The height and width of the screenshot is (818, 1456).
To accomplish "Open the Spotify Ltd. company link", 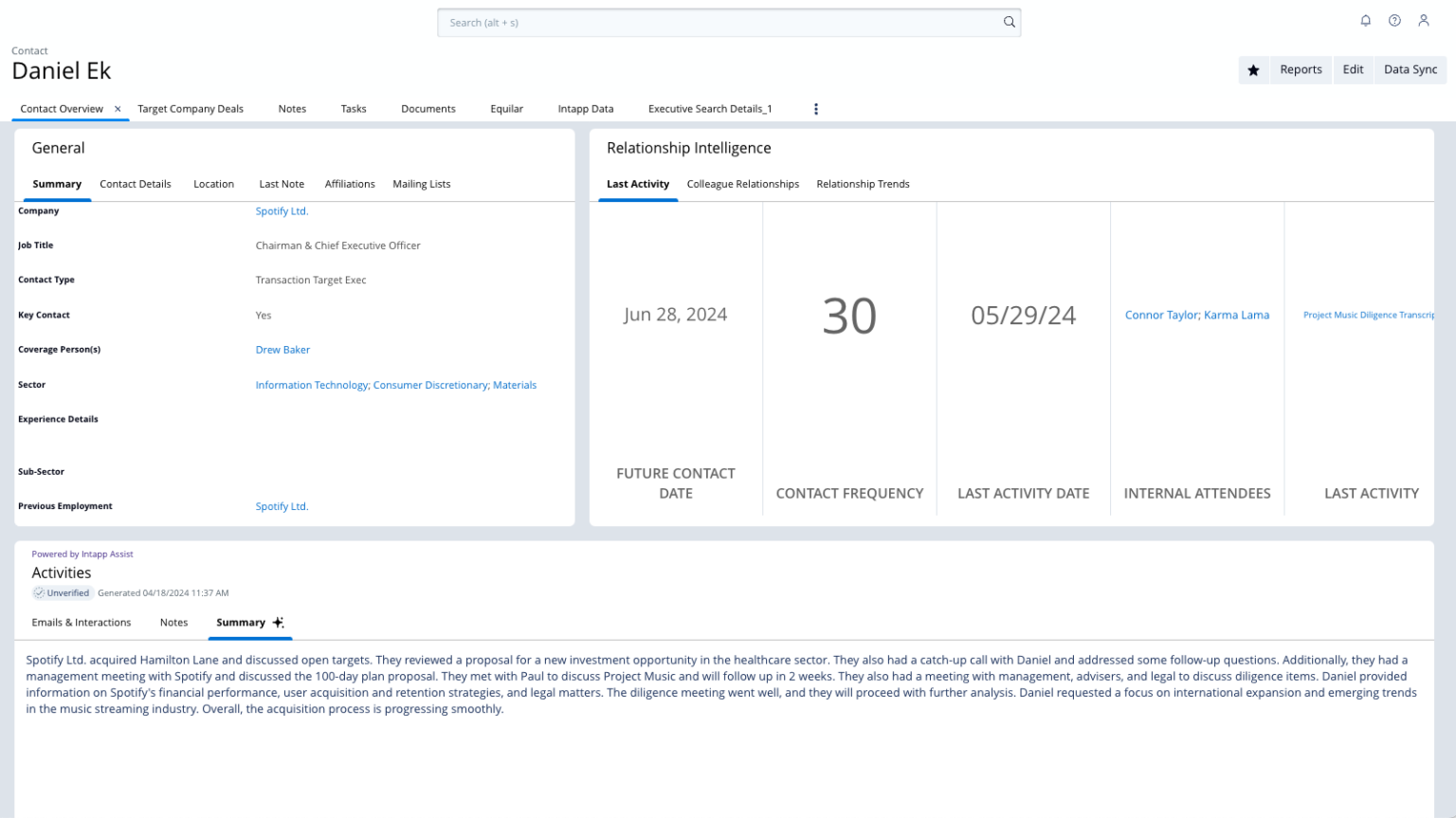I will click(282, 211).
